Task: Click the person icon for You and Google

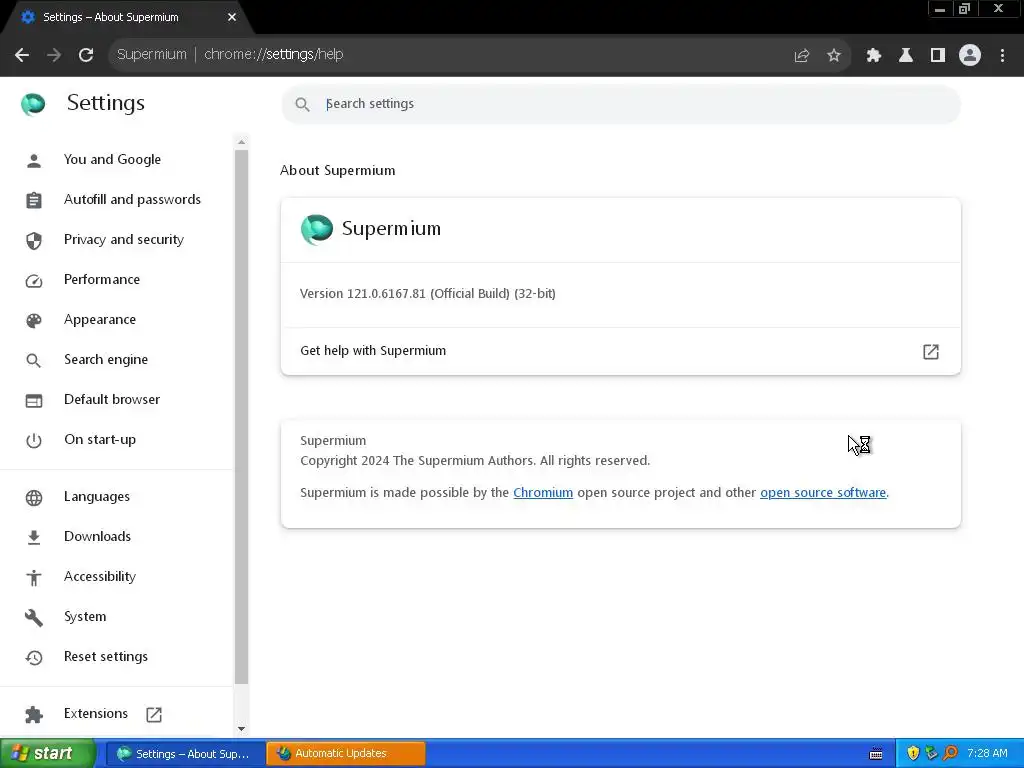Action: click(x=34, y=161)
